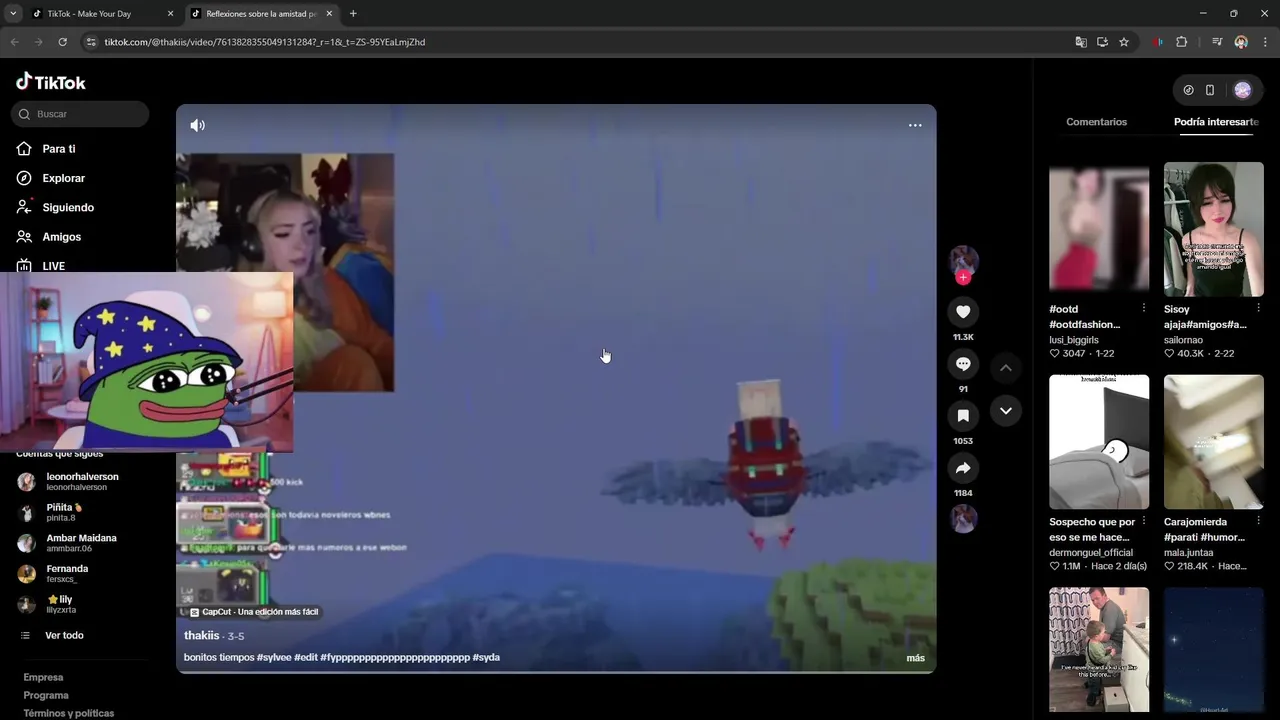
Task: Open options for the Carajomierda video
Action: [x=1258, y=521]
